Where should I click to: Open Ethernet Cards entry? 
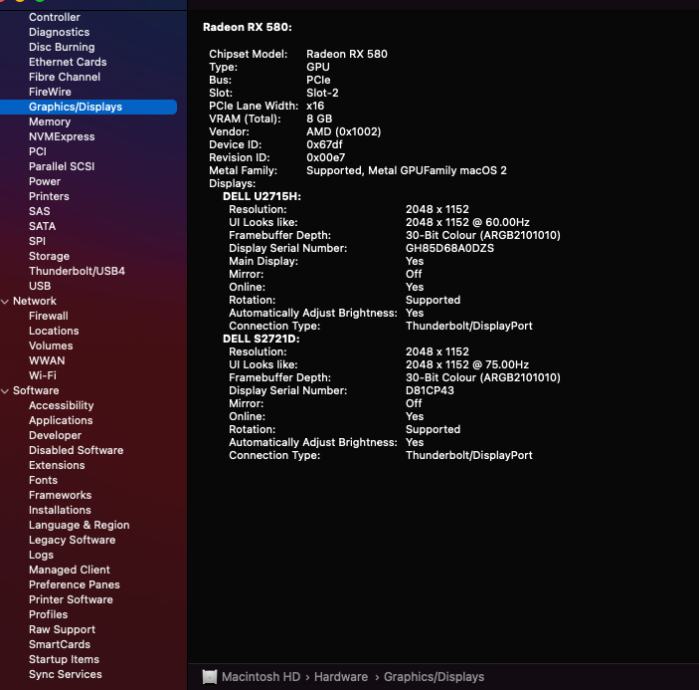[x=67, y=62]
